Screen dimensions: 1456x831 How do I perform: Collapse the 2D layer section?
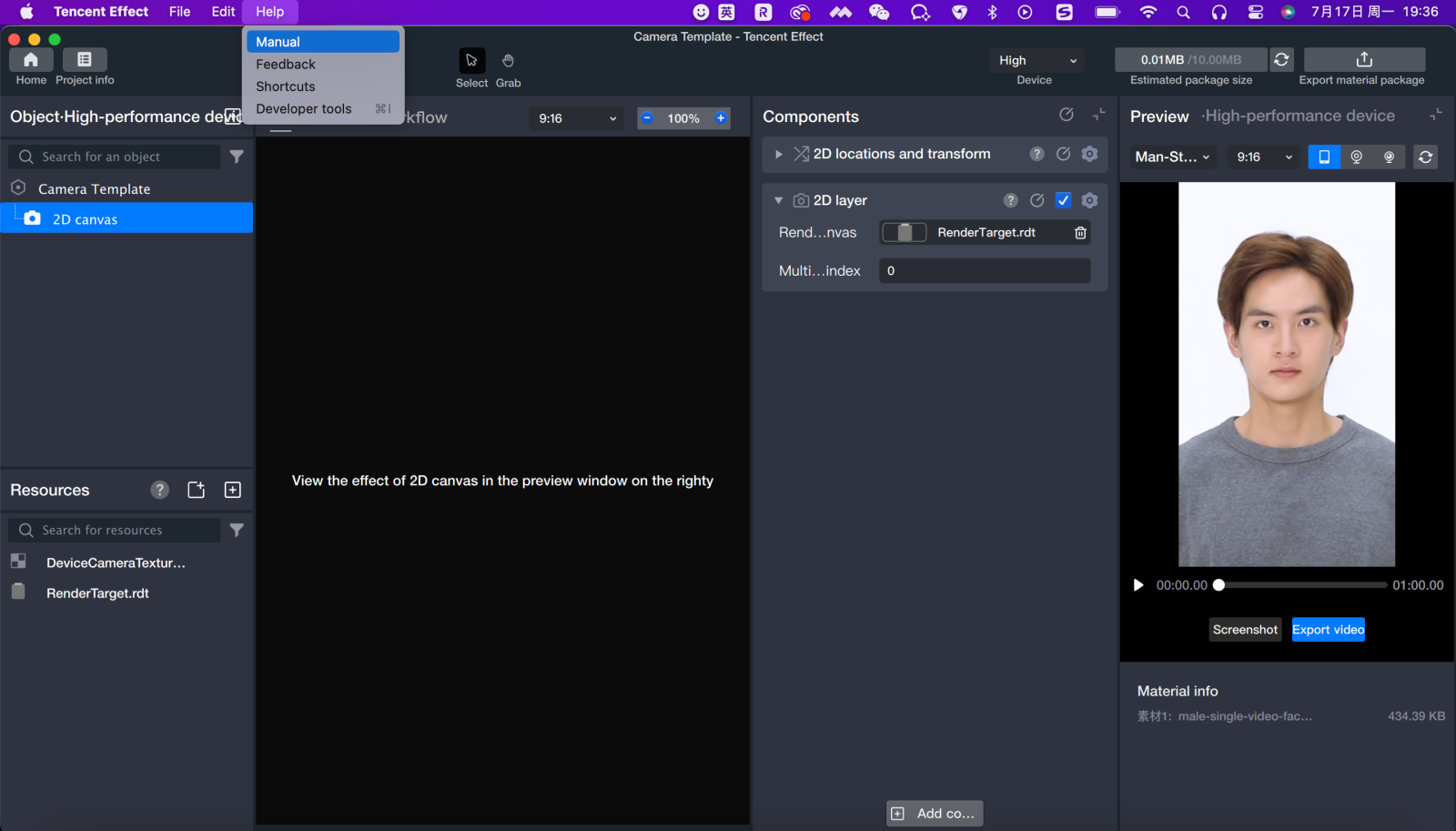779,200
